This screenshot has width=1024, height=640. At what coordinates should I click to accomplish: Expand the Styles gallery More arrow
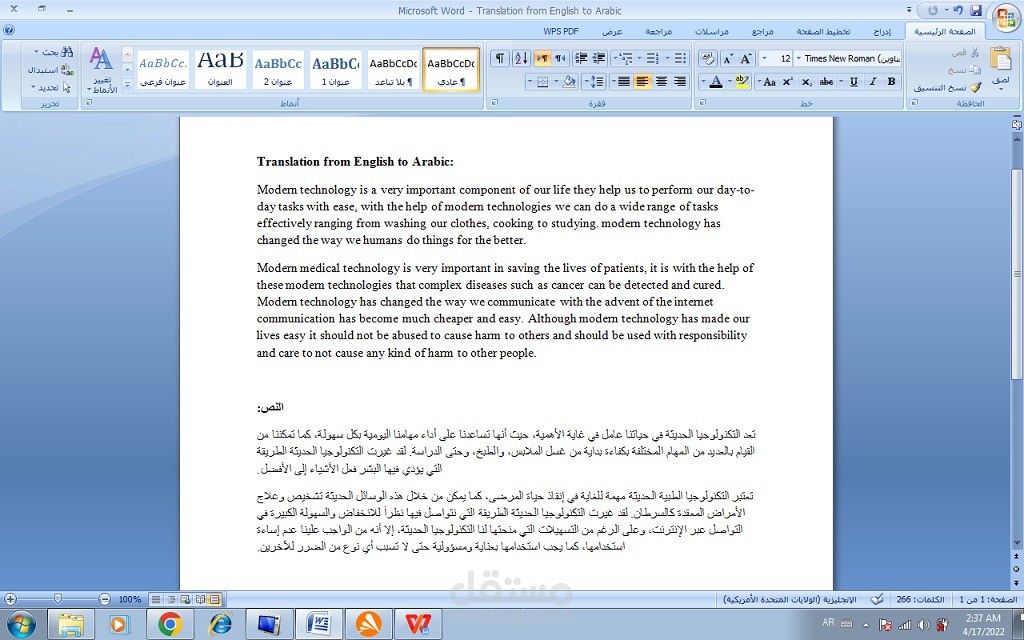(127, 84)
